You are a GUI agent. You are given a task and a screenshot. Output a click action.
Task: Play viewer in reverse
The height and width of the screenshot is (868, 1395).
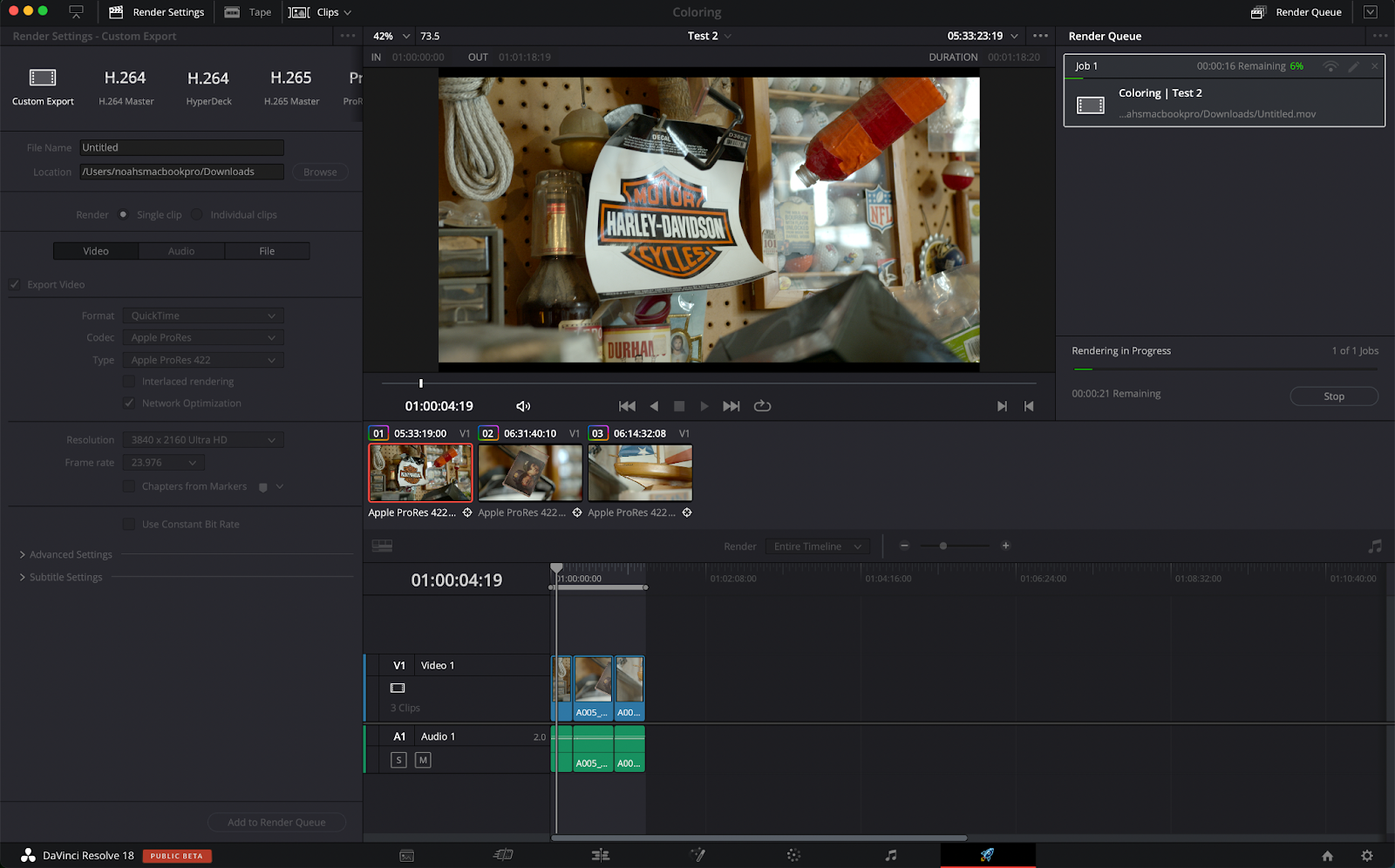tap(654, 406)
